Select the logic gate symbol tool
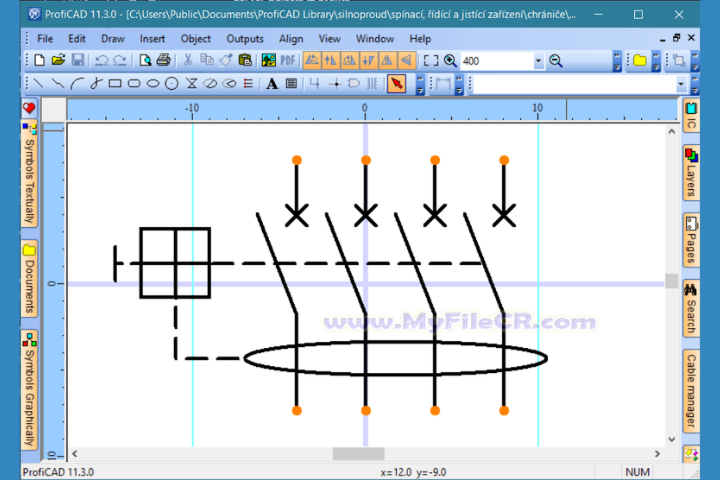 coord(354,84)
